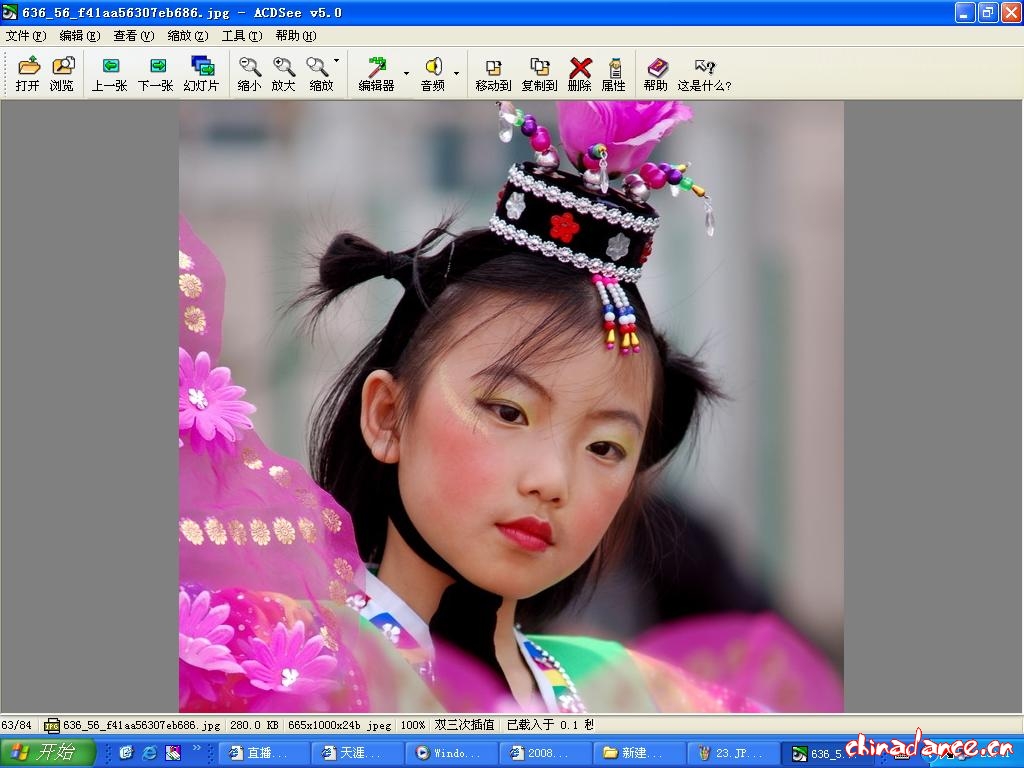Open image Properties (属性)
This screenshot has height=768, width=1024.
tap(613, 74)
